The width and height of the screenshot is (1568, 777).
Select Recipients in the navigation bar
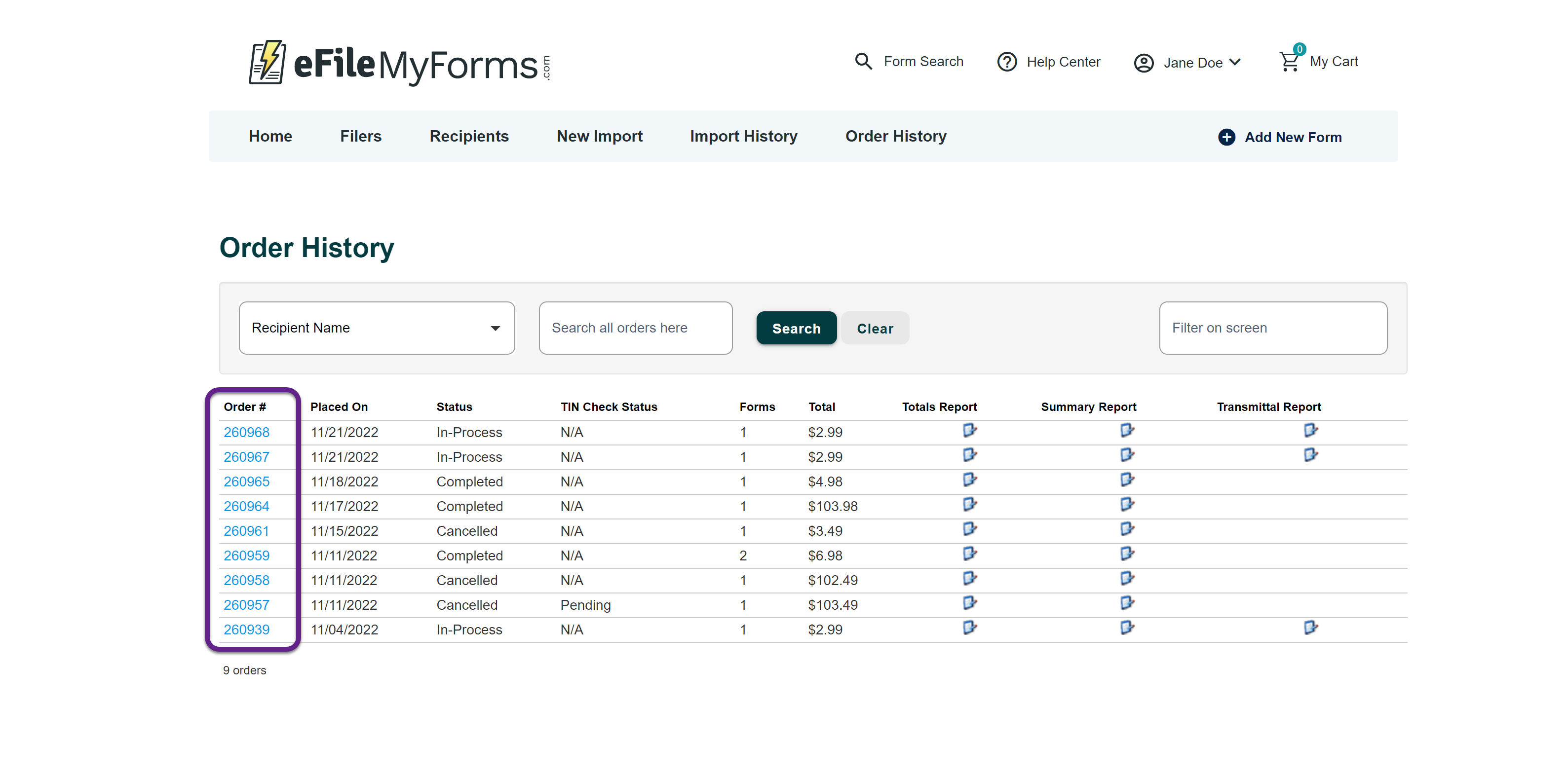click(469, 136)
